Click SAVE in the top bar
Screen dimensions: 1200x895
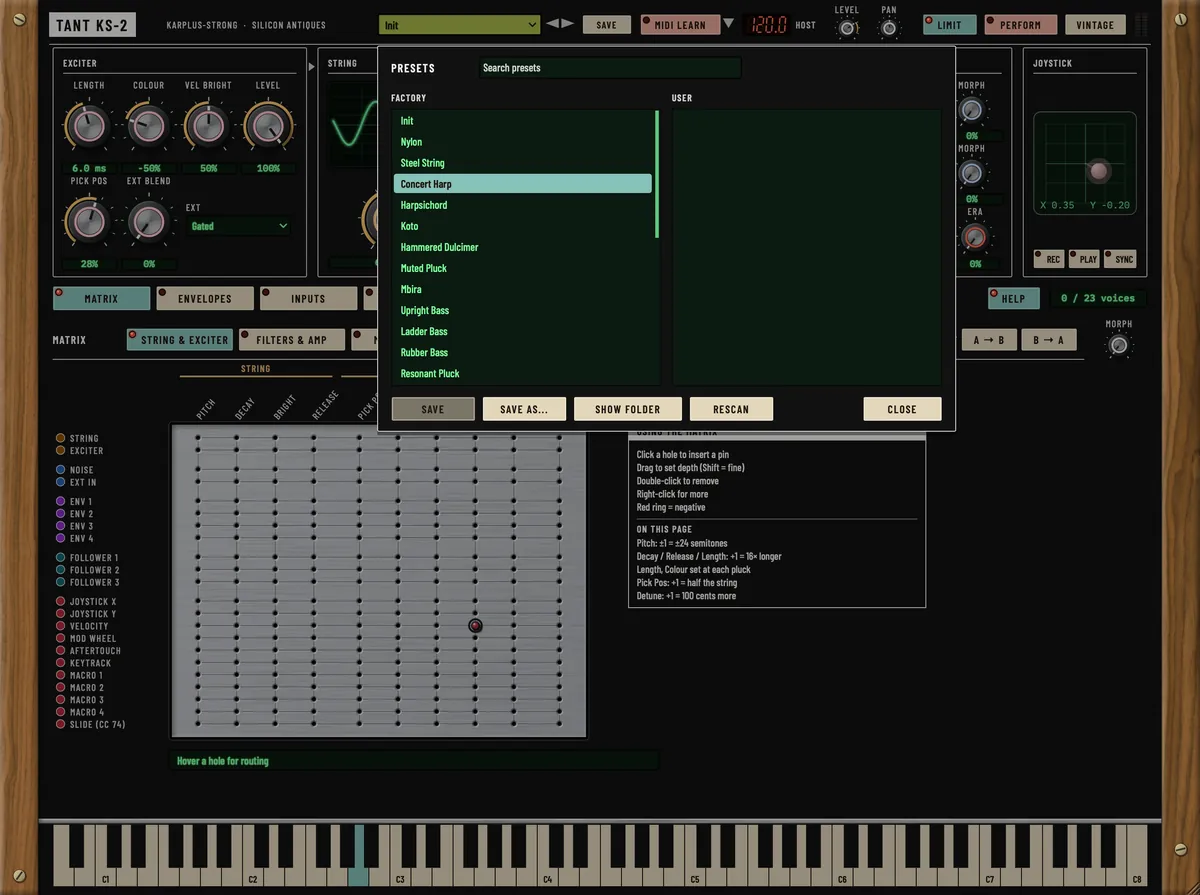[607, 25]
